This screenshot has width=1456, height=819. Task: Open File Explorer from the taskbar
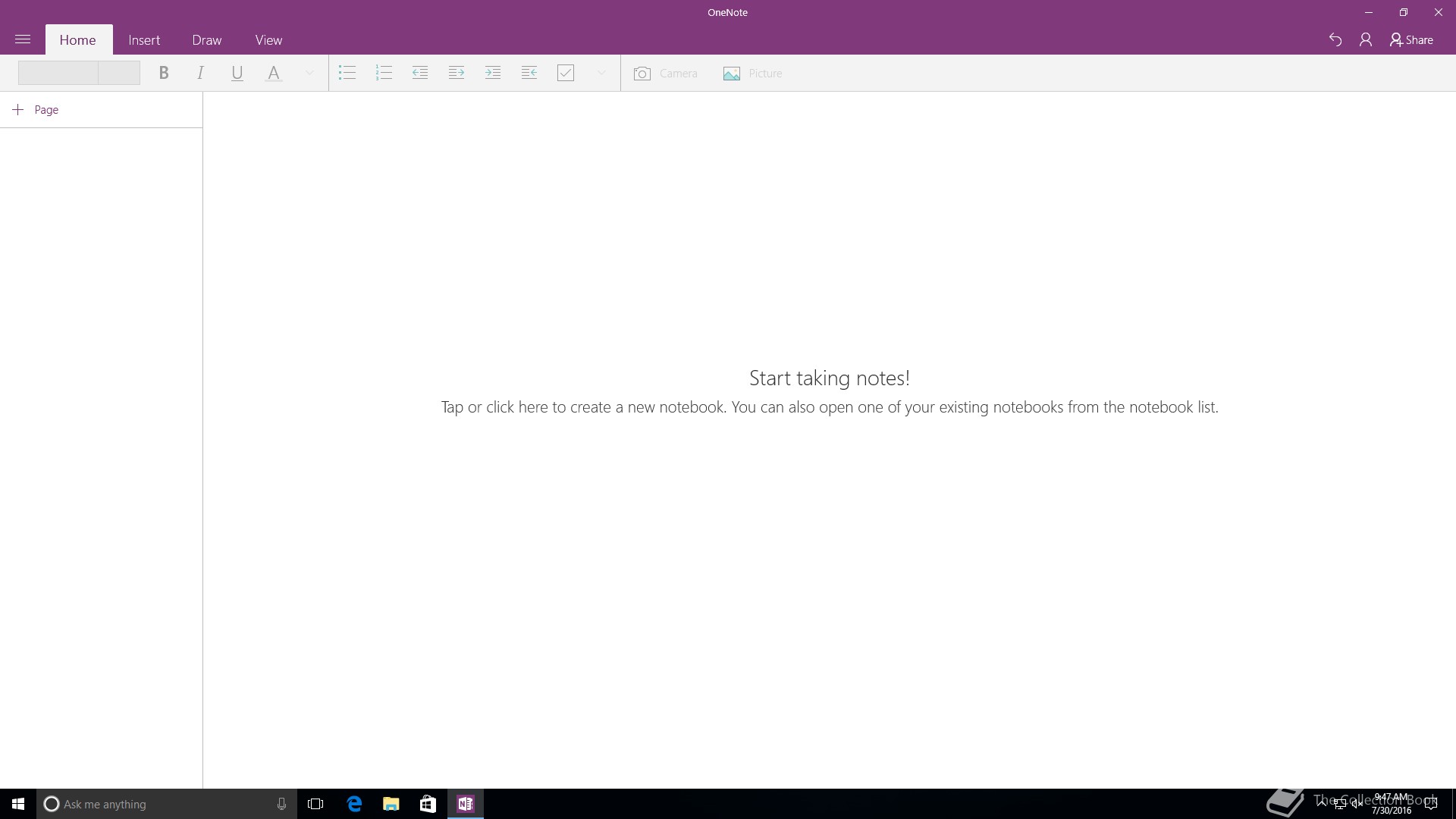pos(391,804)
